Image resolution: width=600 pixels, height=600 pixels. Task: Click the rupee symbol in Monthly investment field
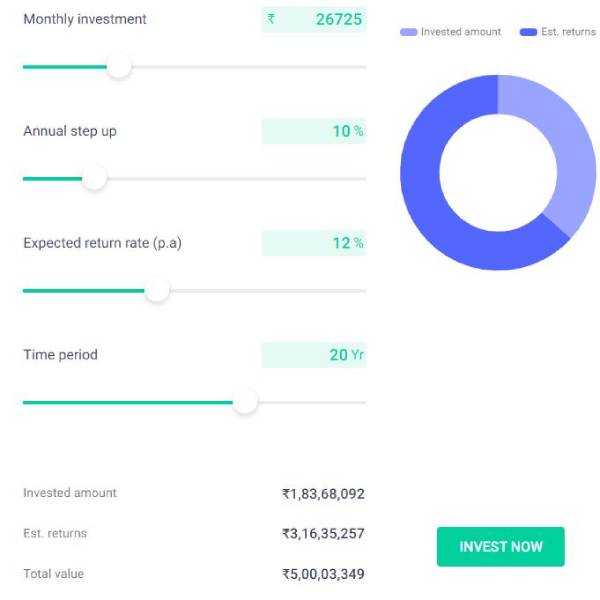(x=271, y=19)
